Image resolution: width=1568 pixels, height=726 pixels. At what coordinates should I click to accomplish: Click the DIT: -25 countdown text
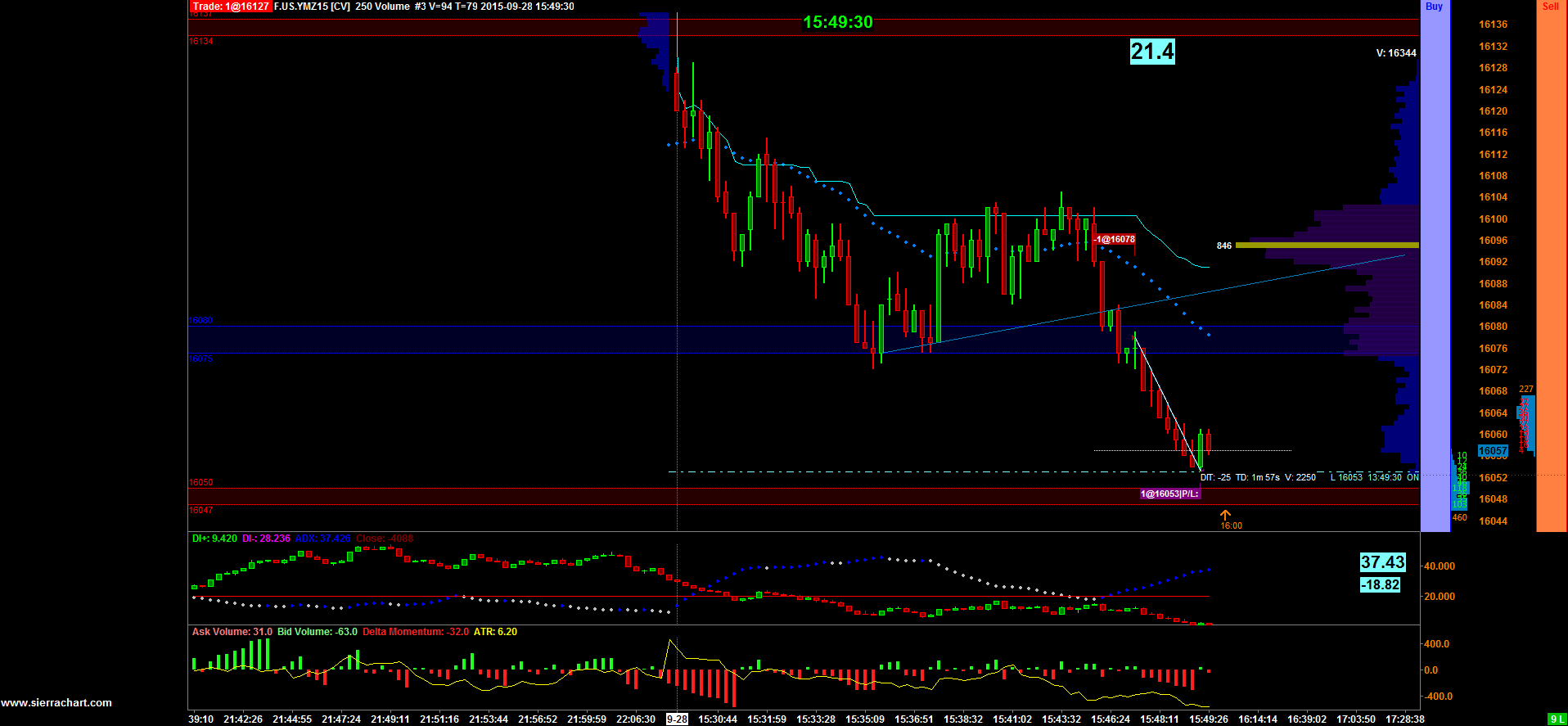pyautogui.click(x=1215, y=477)
